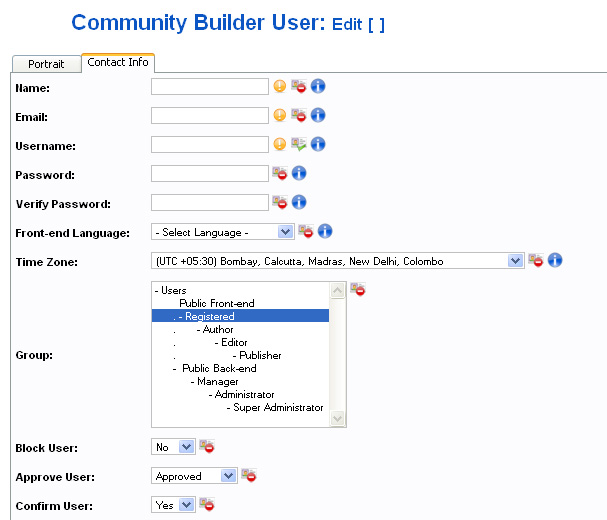Click the required-field warning icon beside Email

[x=279, y=115]
